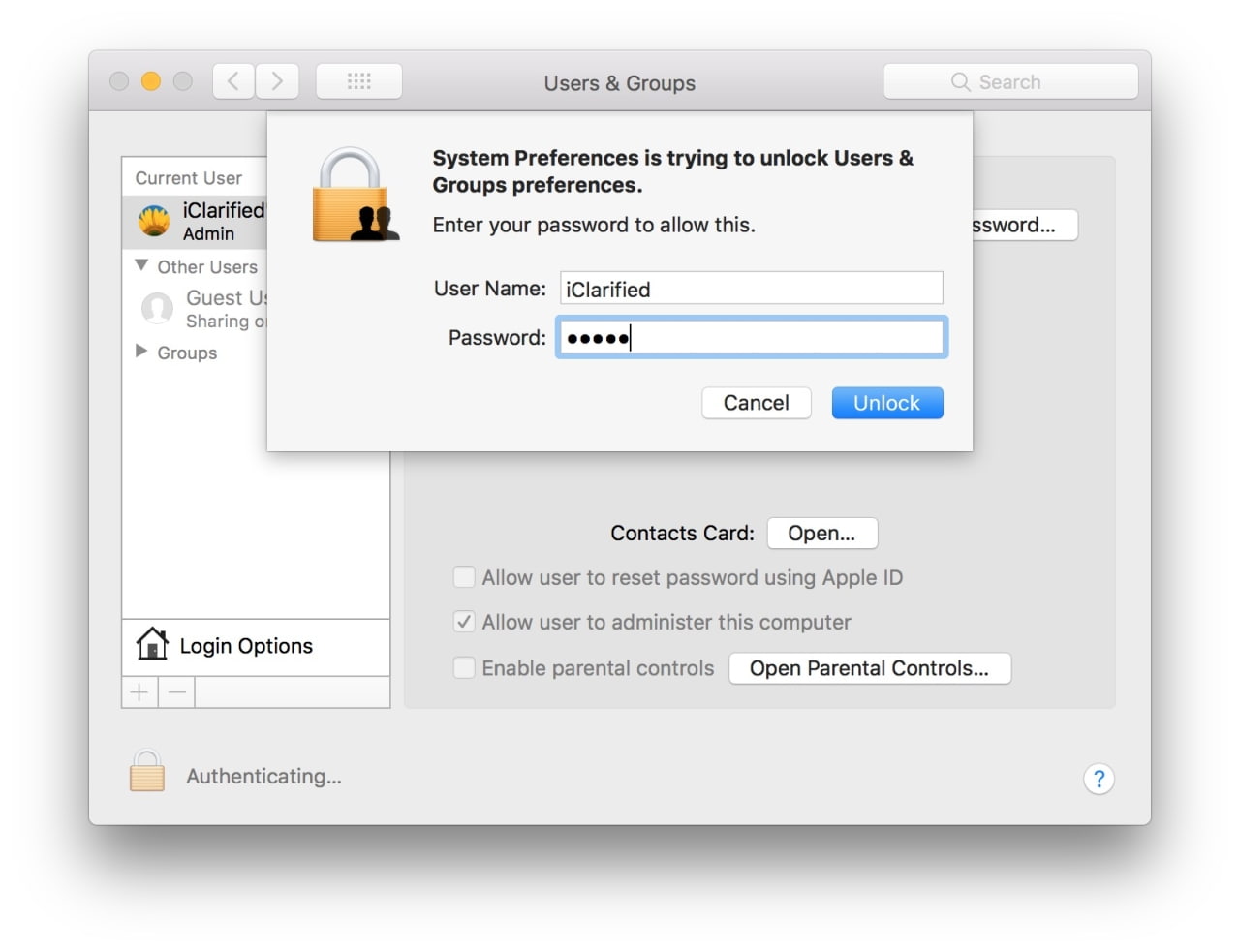Click the add user plus button
Screen dimensions: 1240x952
[139, 691]
